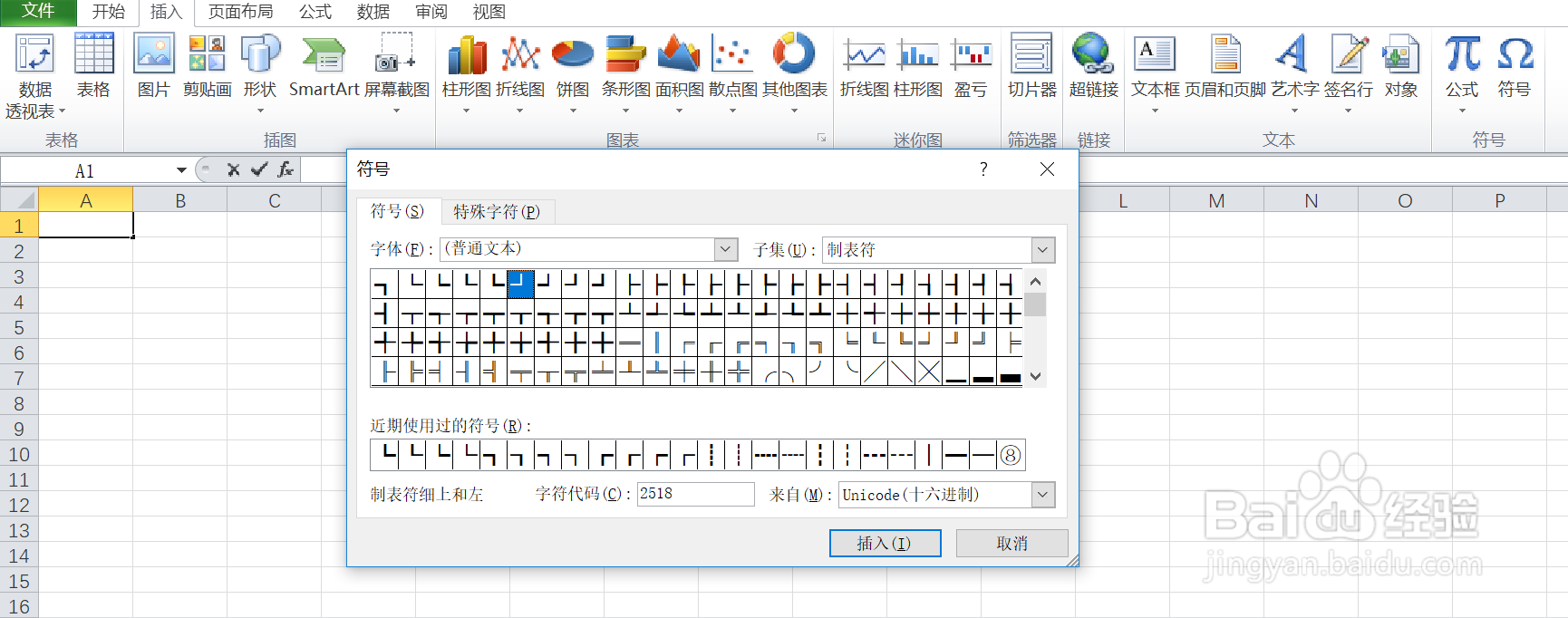Insert a SmartArt graphic
Screen dimensions: 1568x618
(x=324, y=66)
